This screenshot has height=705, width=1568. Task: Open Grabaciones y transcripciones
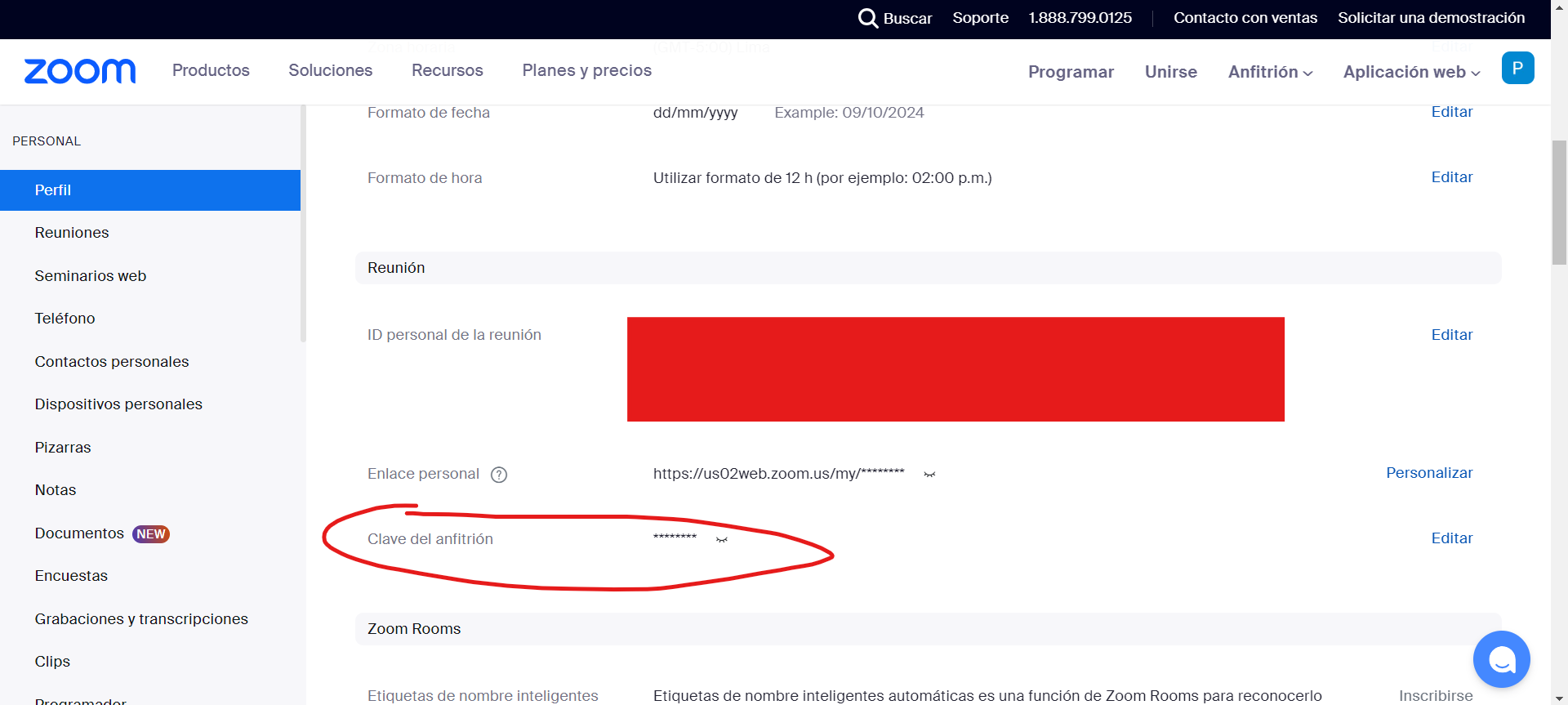[141, 619]
